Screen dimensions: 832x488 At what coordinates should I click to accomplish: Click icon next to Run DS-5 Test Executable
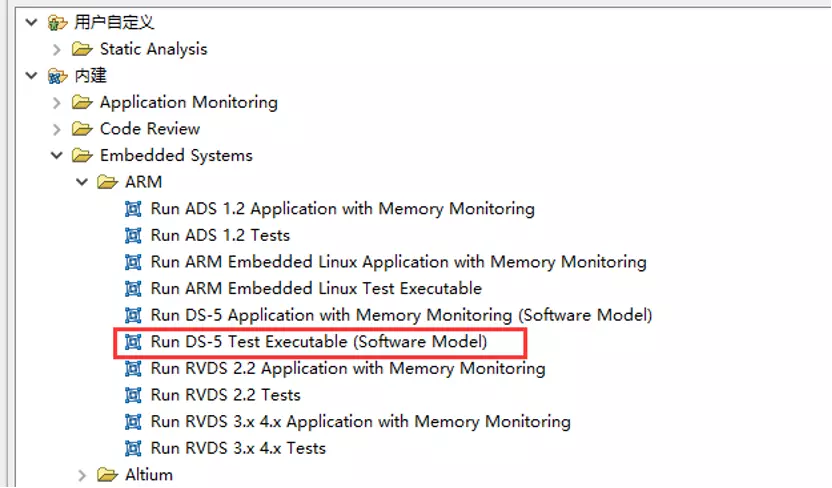[x=133, y=342]
